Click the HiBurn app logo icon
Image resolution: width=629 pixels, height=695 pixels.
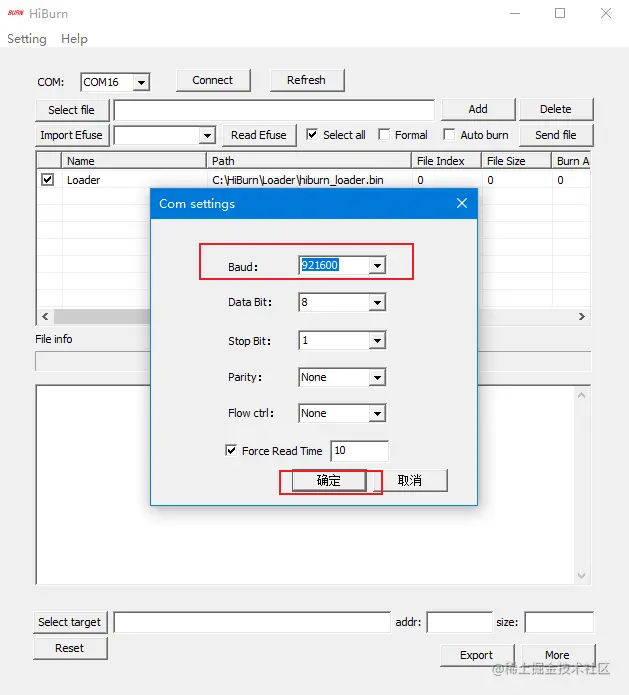click(16, 13)
